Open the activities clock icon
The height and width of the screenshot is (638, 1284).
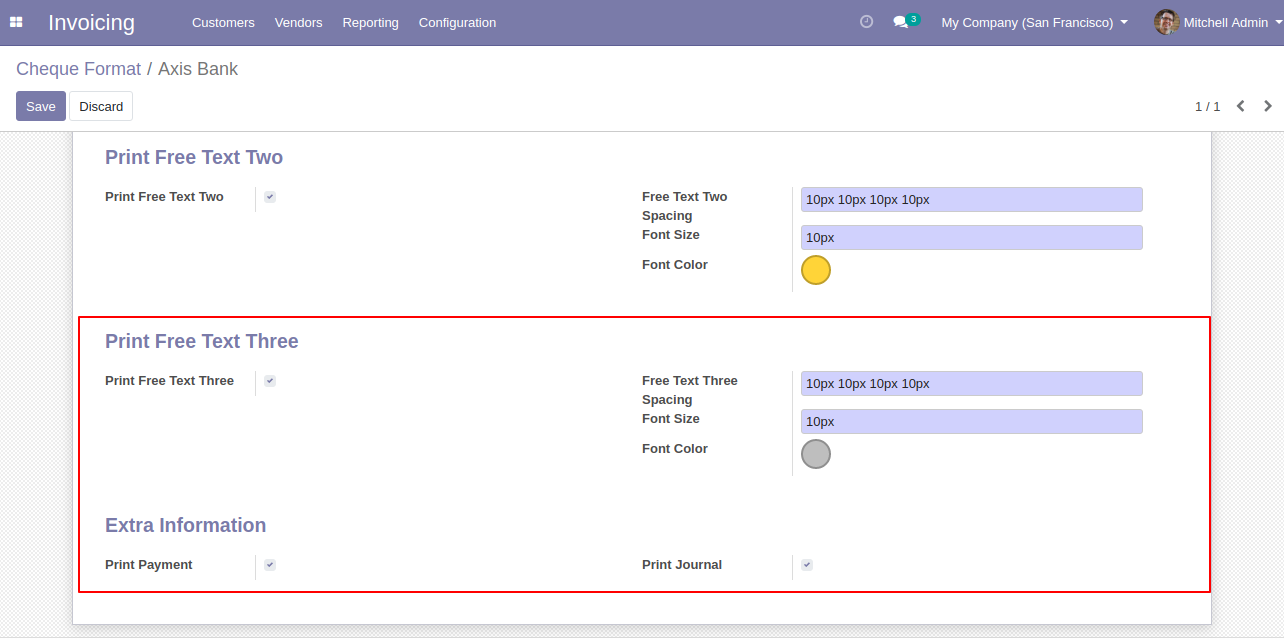point(866,22)
